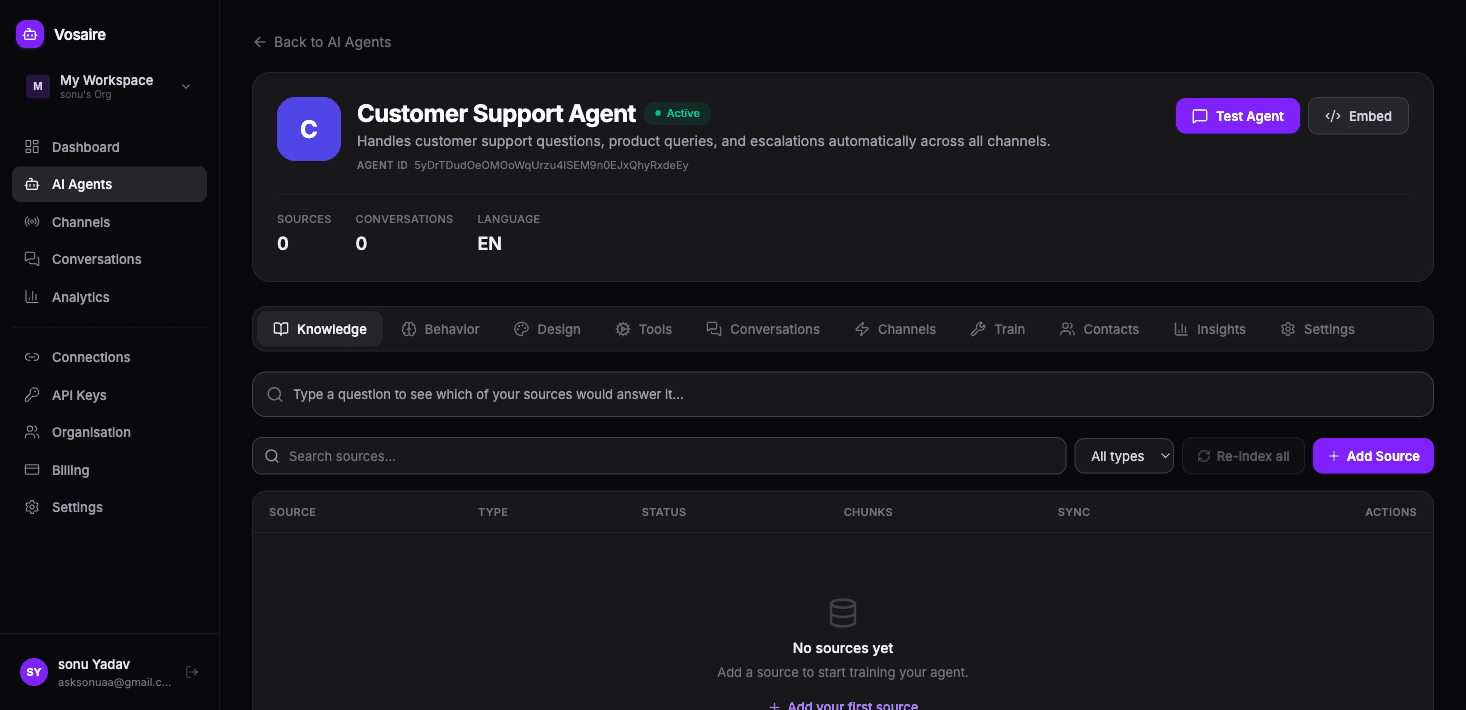Click the EN language value
This screenshot has width=1466, height=710.
pos(490,244)
